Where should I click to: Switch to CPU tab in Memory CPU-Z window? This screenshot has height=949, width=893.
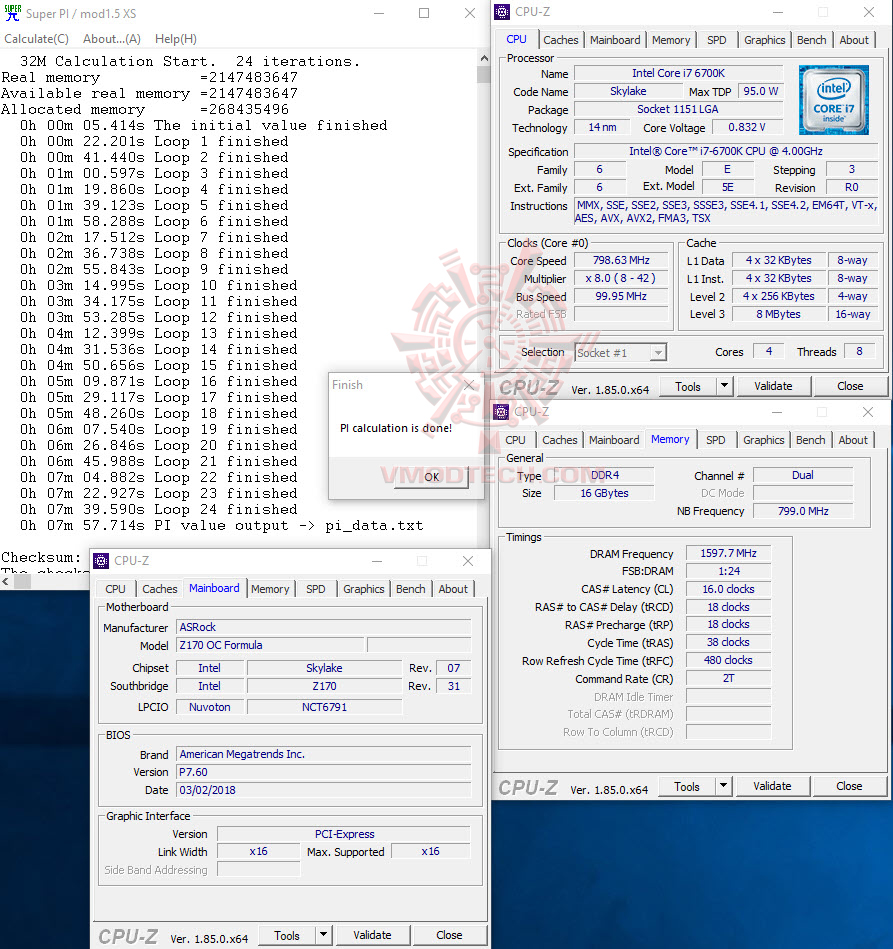pyautogui.click(x=515, y=440)
